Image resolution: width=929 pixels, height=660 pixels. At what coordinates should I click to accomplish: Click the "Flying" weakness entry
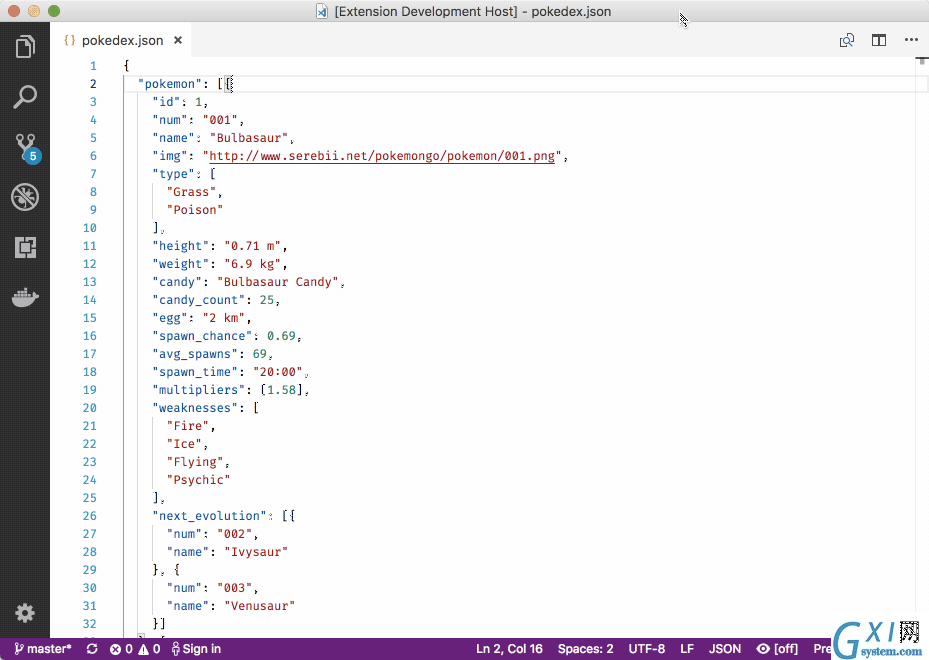click(195, 462)
